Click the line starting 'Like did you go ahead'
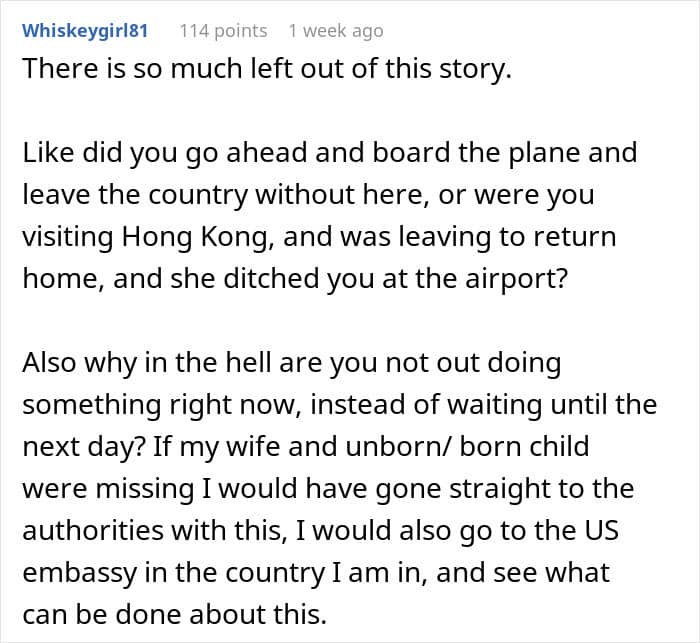Viewport: 700px width, 643px height. [x=330, y=153]
